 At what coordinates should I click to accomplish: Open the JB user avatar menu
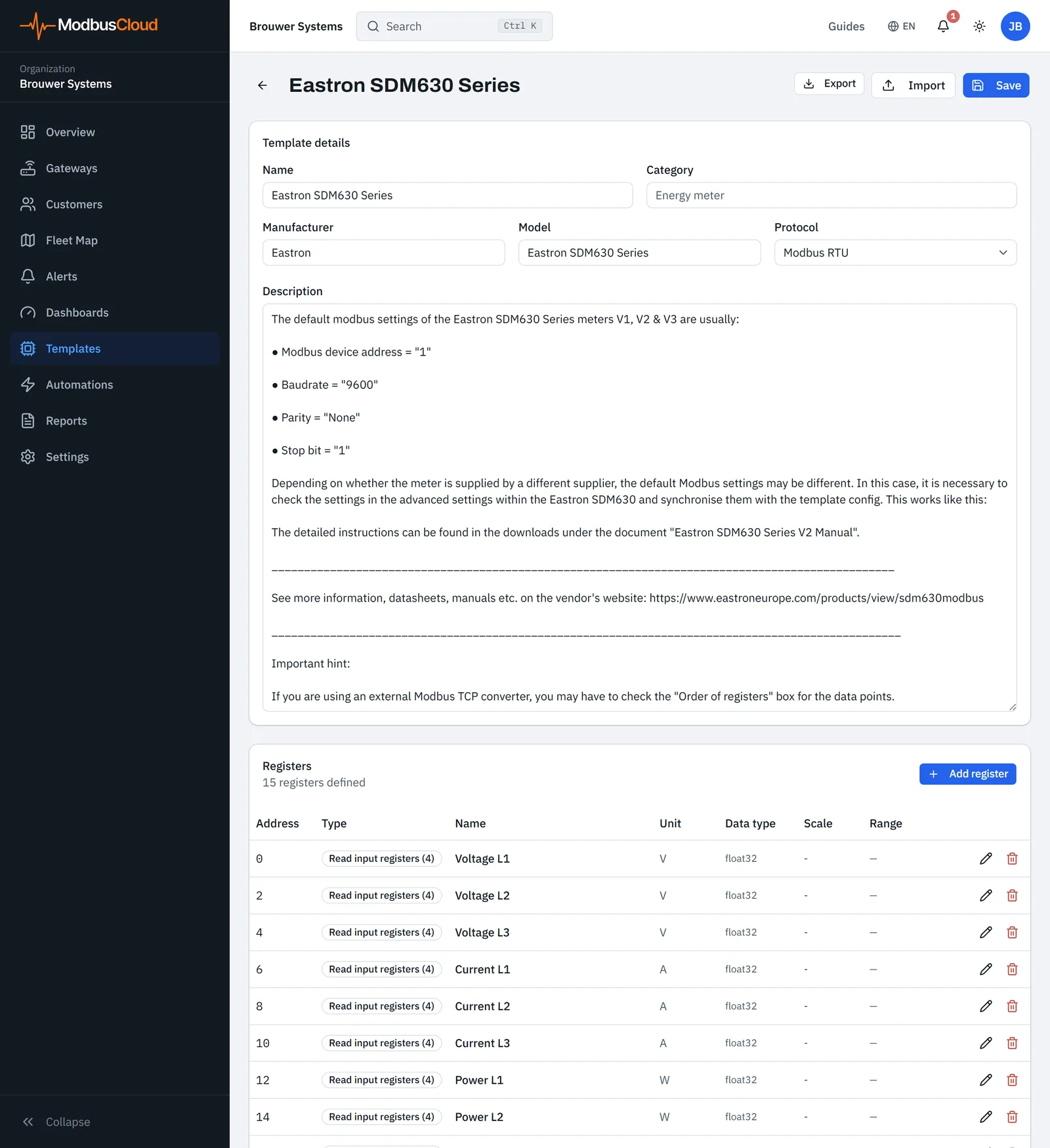pos(1015,26)
